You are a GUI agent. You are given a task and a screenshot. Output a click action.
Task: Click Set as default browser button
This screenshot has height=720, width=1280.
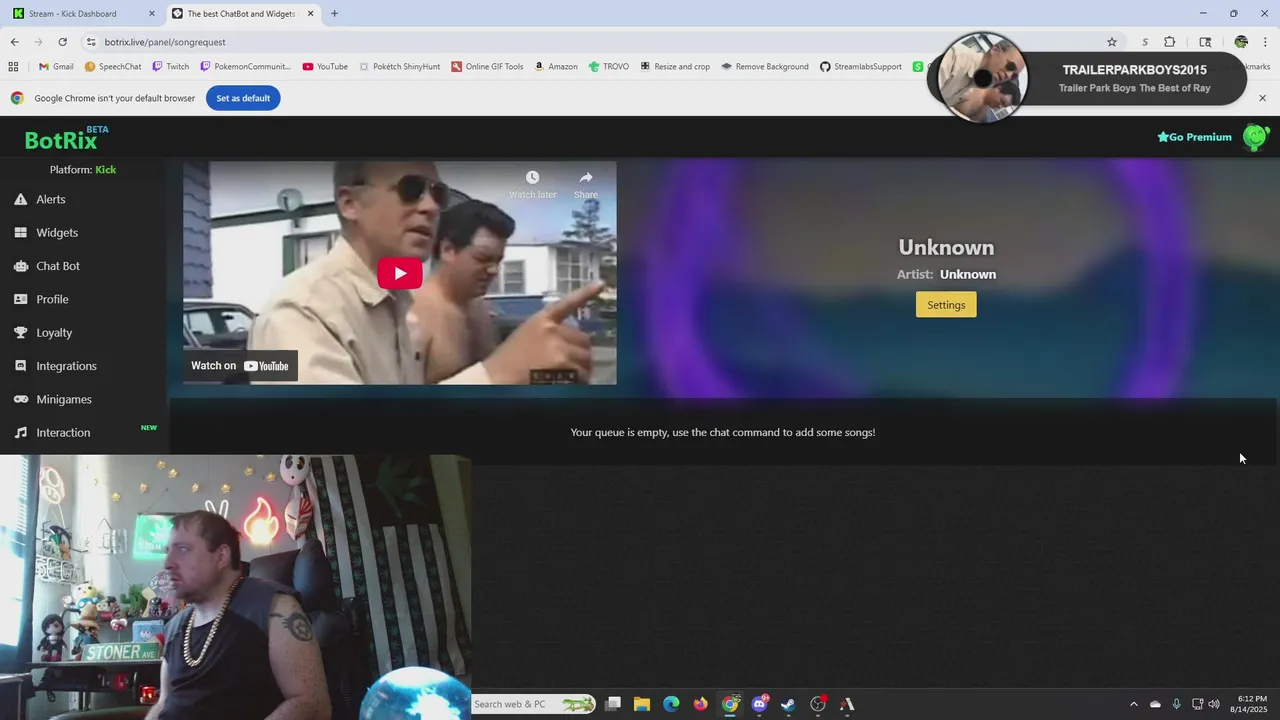coord(243,98)
